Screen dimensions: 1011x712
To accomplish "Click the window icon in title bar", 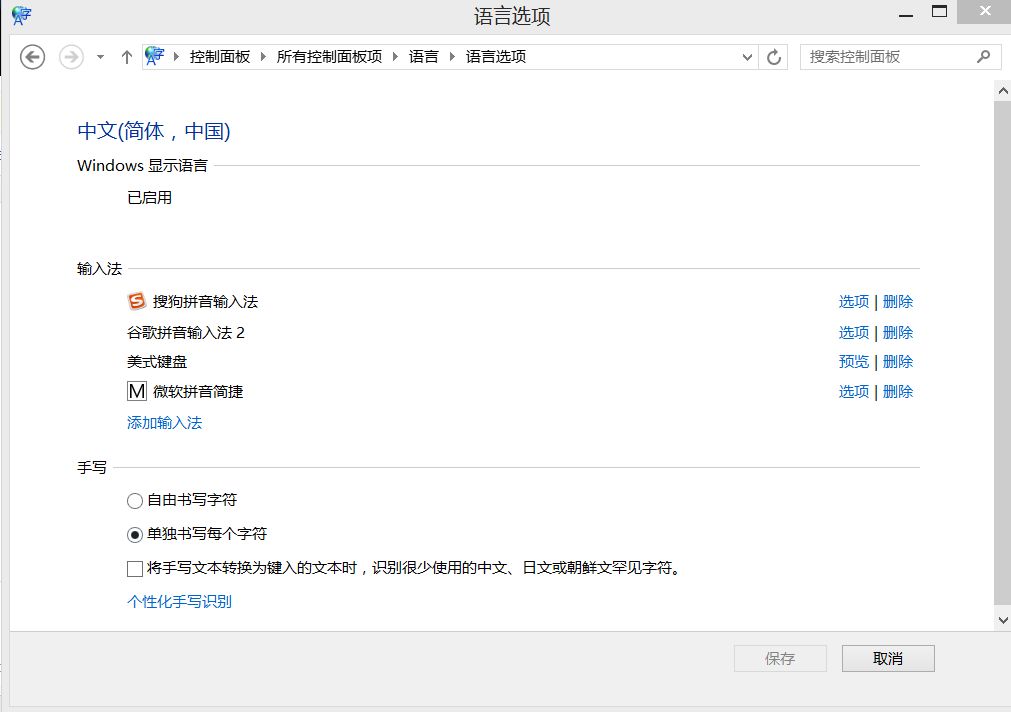I will [21, 14].
